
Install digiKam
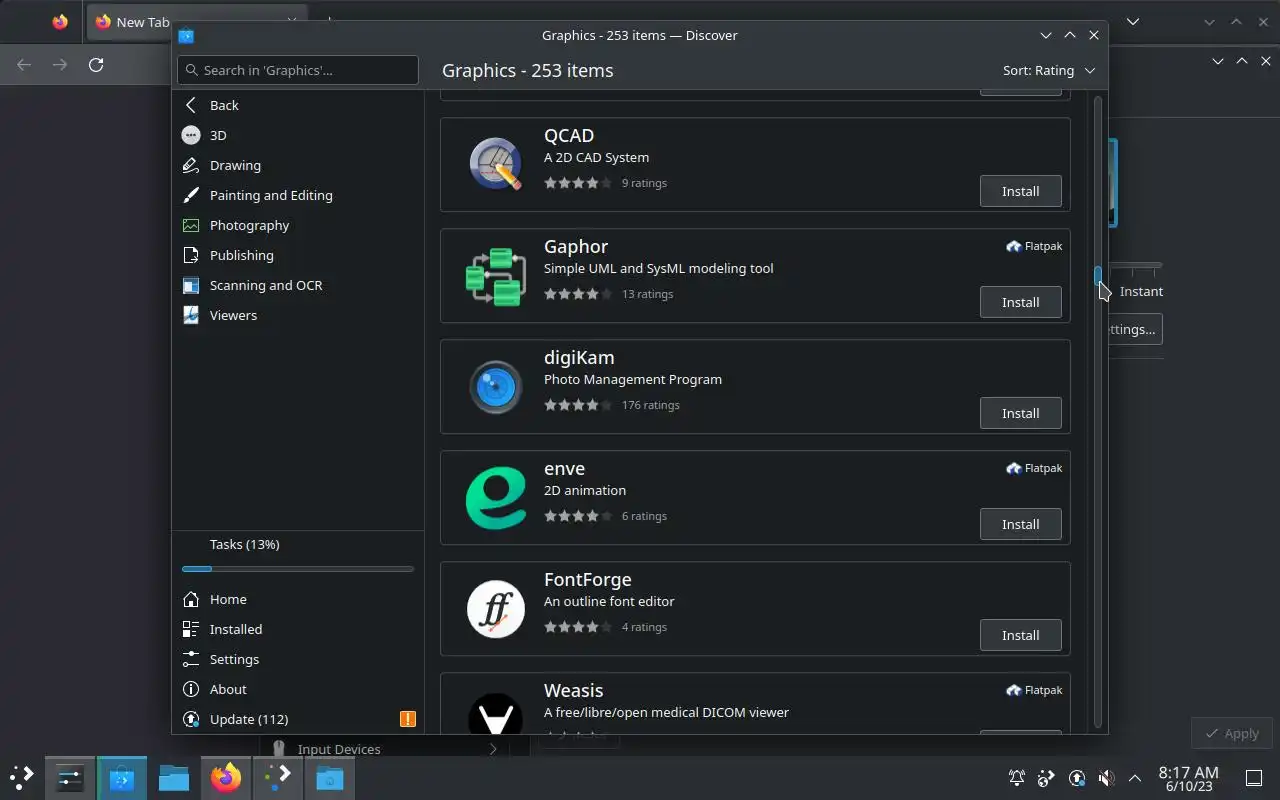(x=1020, y=413)
